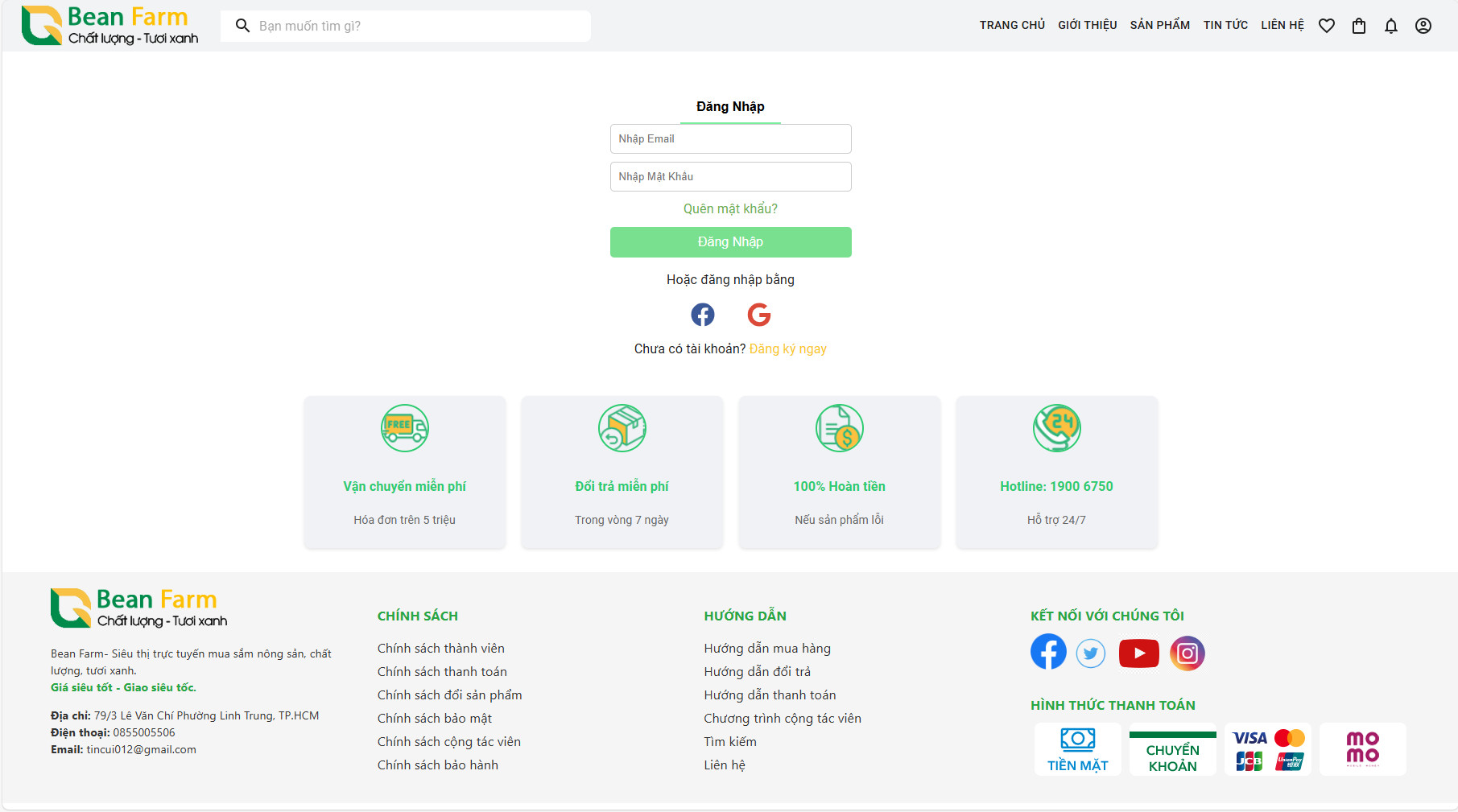Click Hotline: 1900 6750 text
Image resolution: width=1458 pixels, height=812 pixels.
click(1057, 487)
